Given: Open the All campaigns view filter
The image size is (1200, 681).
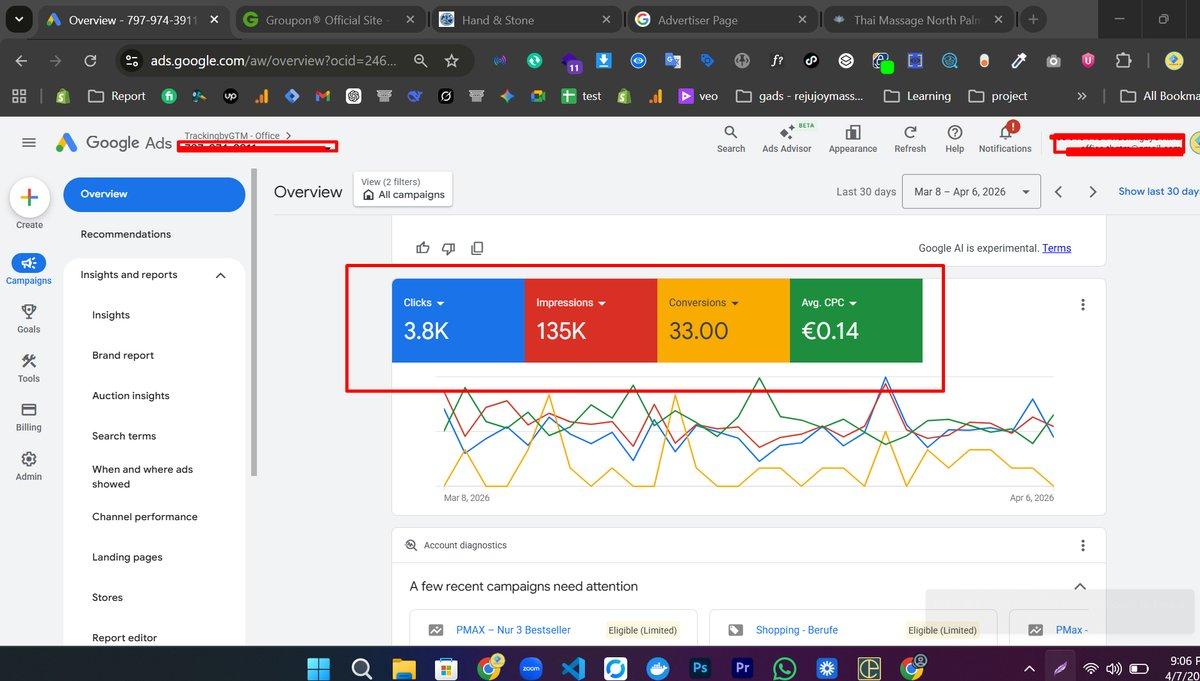Looking at the screenshot, I should click(x=403, y=189).
